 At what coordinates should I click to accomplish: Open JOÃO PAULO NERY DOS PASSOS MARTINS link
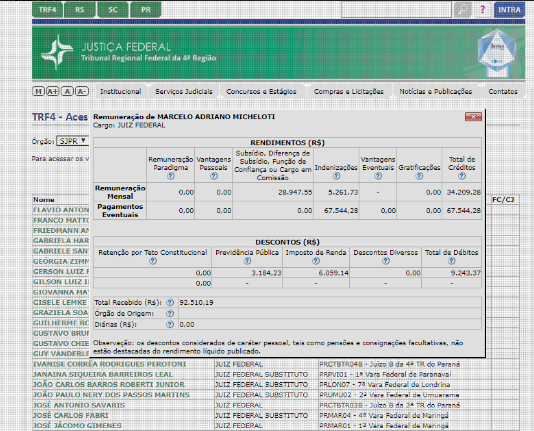(111, 395)
